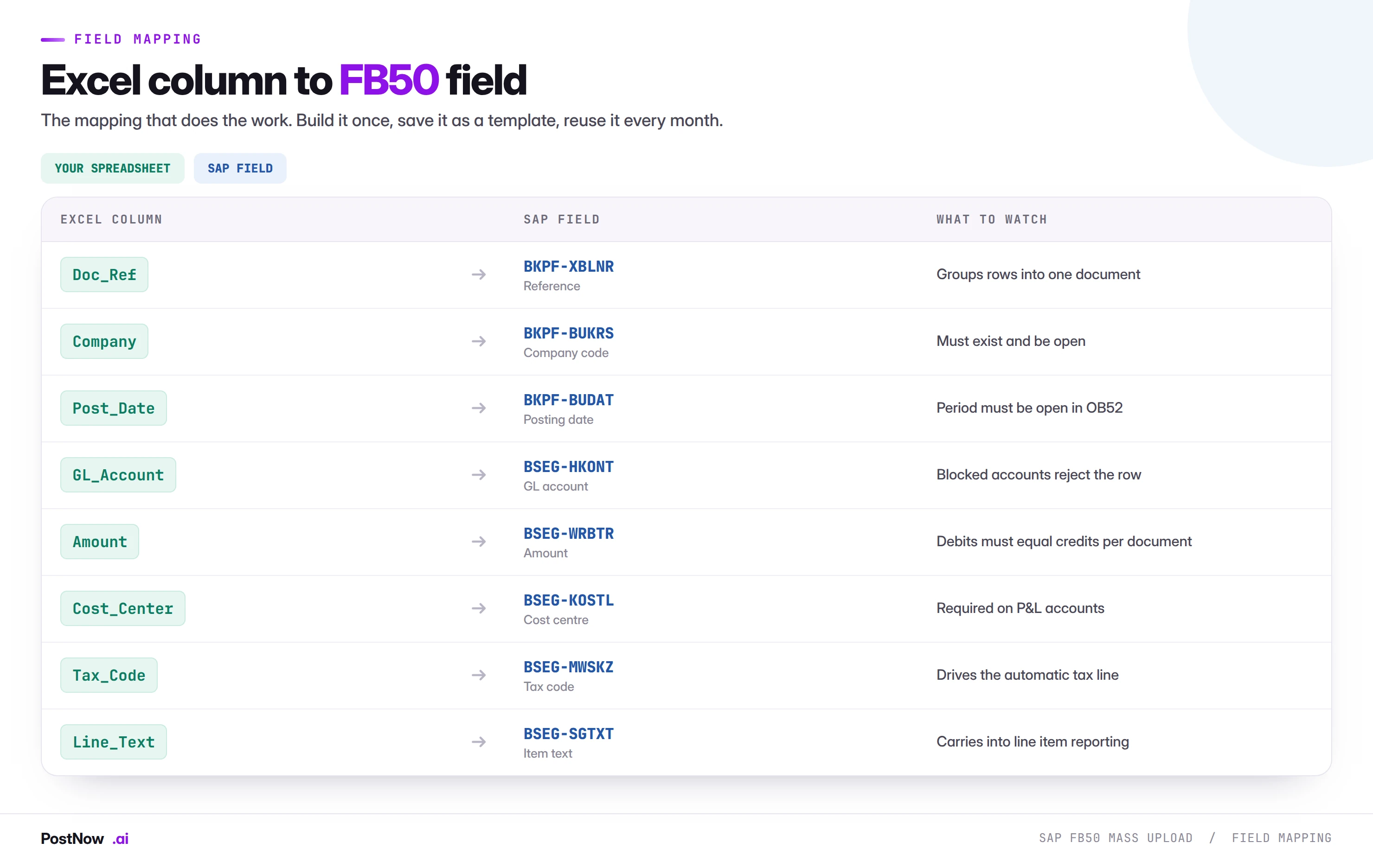Click the 'GL account' field description

click(x=555, y=486)
